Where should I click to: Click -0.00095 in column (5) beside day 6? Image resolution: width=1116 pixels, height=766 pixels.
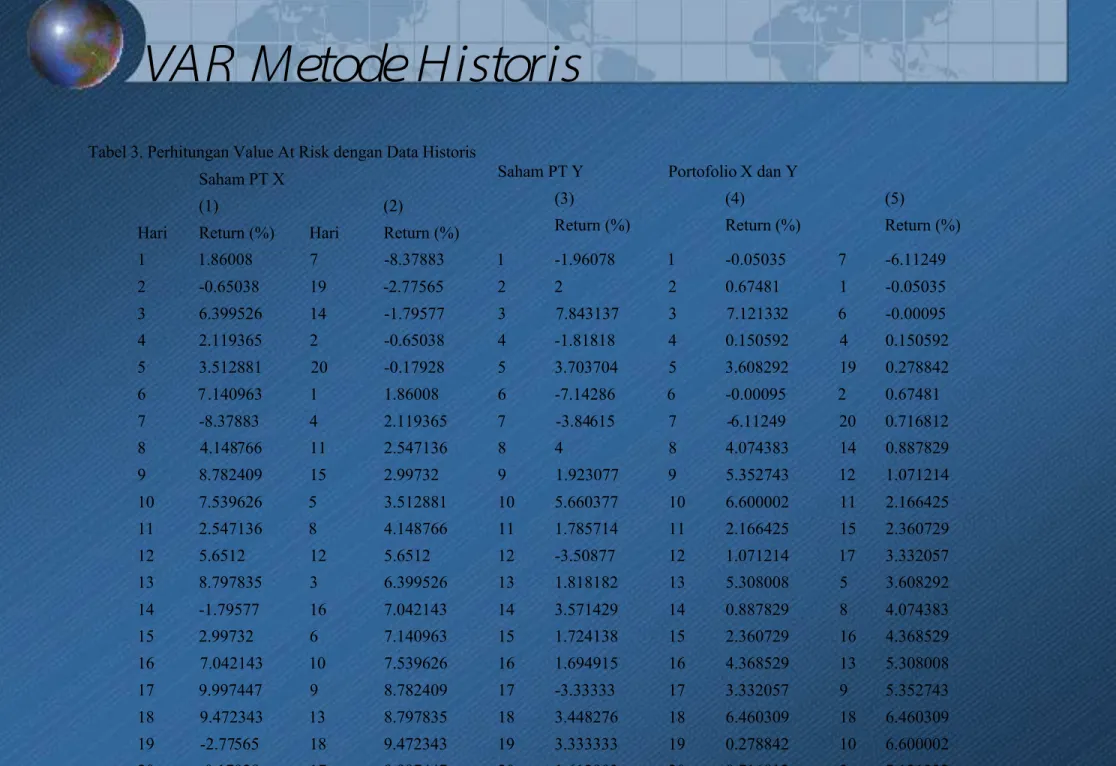[915, 313]
